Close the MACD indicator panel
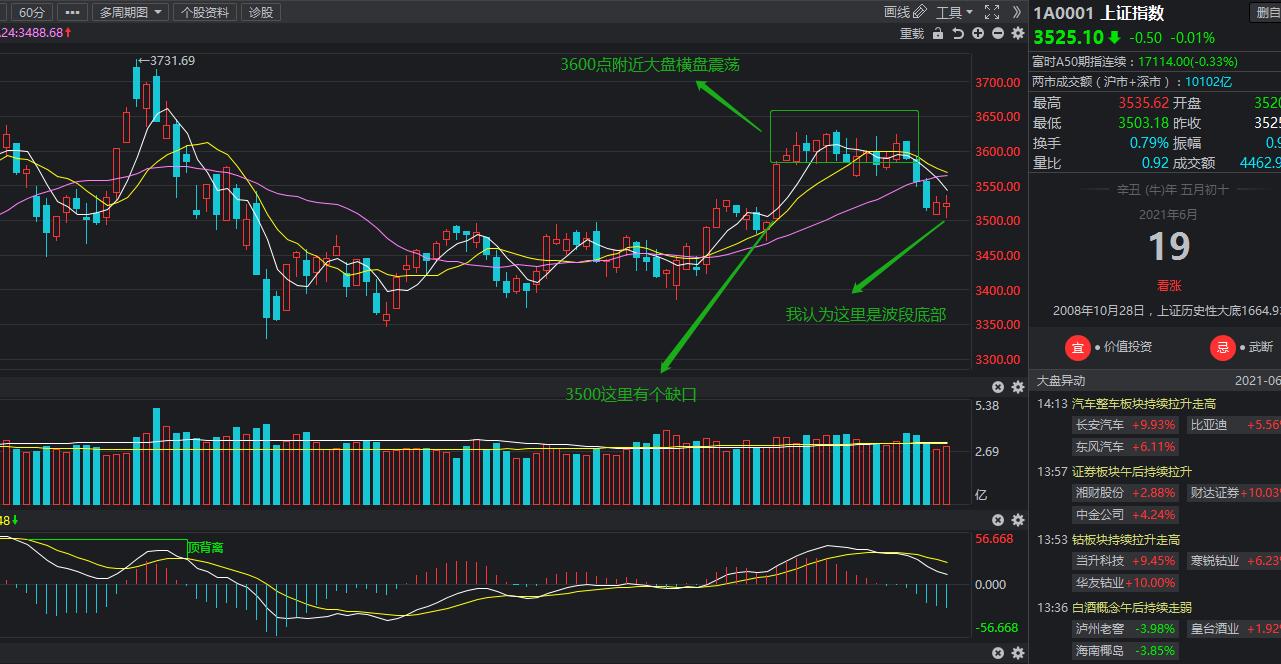 pyautogui.click(x=998, y=520)
